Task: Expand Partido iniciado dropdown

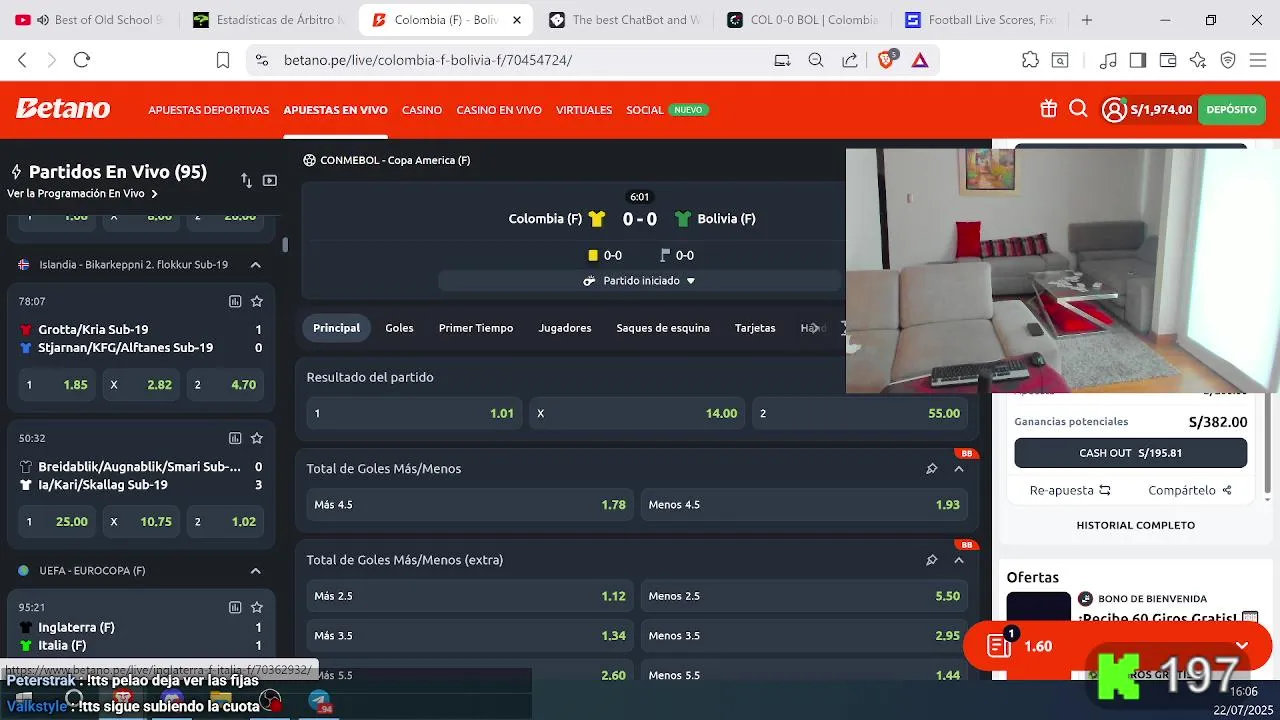Action: pos(639,281)
